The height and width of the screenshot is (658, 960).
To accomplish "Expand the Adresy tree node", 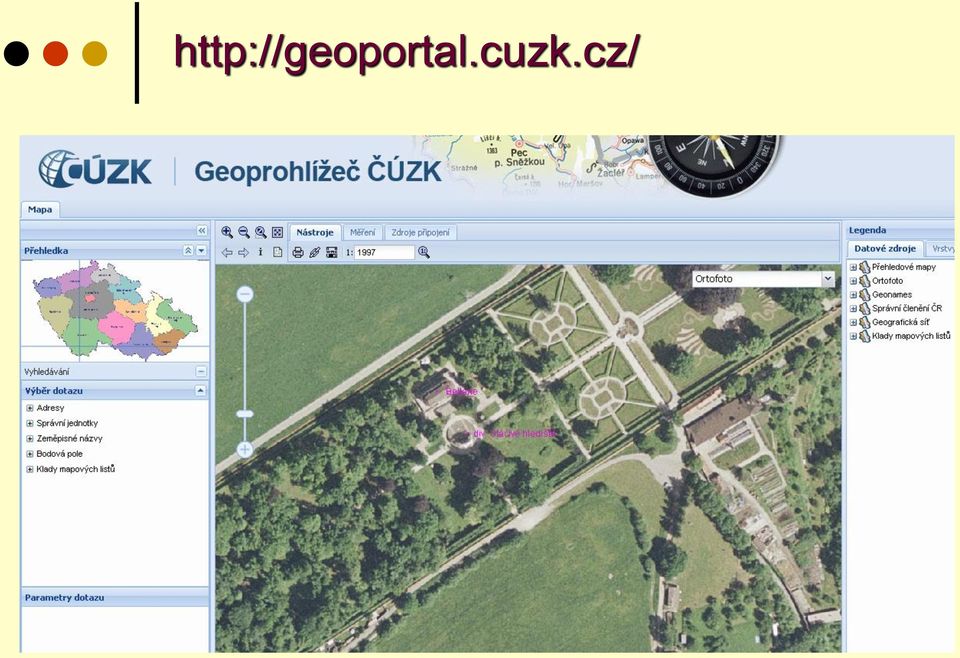I will (29, 408).
